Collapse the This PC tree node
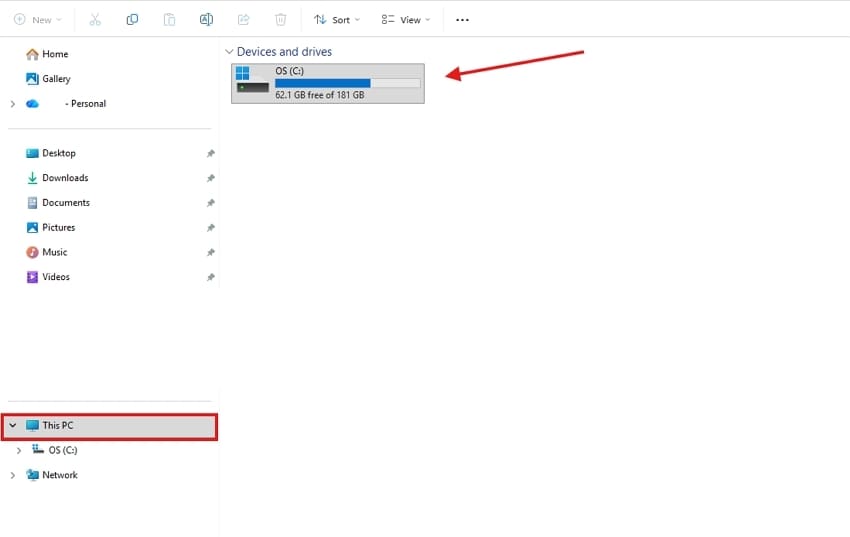850x537 pixels. (x=12, y=425)
